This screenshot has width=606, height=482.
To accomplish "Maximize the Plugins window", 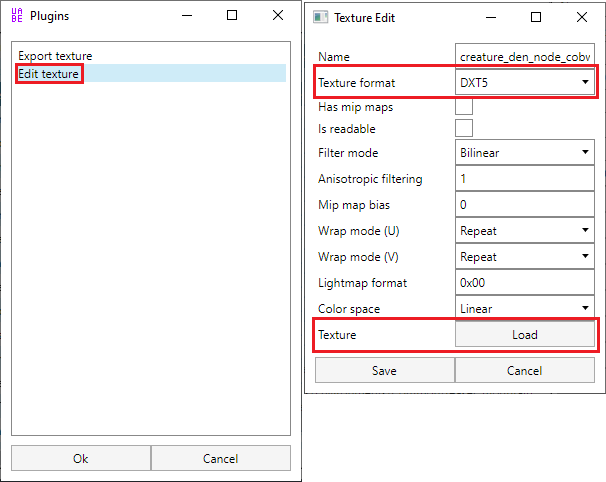I will (x=232, y=16).
